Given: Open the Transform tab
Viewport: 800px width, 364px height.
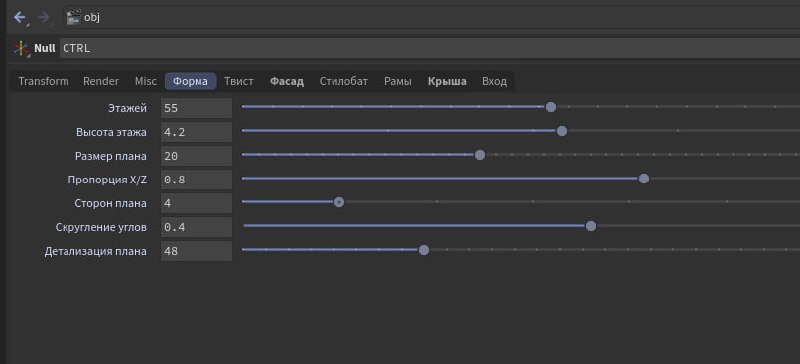Looking at the screenshot, I should (x=43, y=81).
